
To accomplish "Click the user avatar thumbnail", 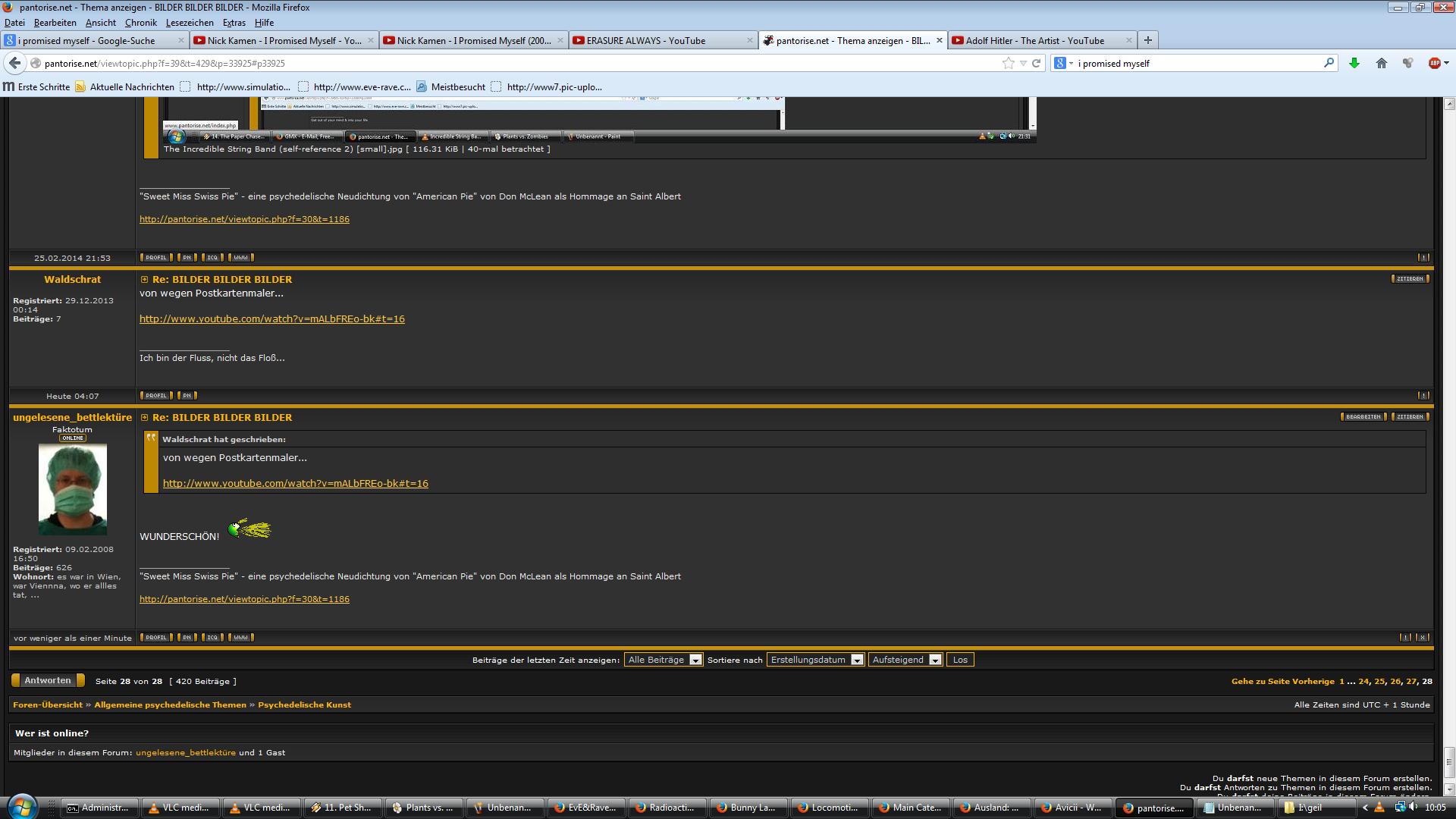I will click(73, 489).
